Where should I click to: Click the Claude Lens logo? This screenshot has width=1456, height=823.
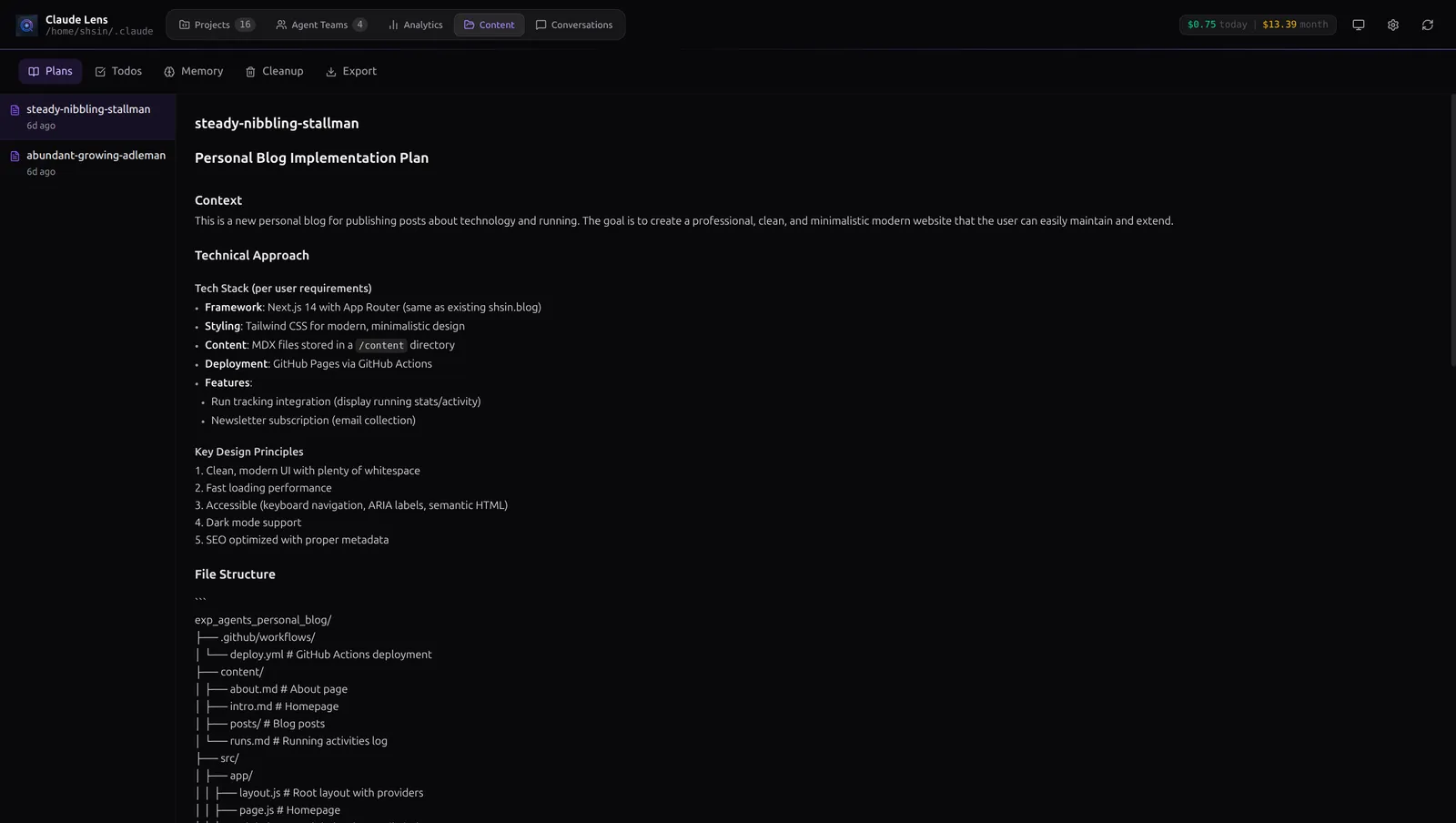[x=25, y=25]
